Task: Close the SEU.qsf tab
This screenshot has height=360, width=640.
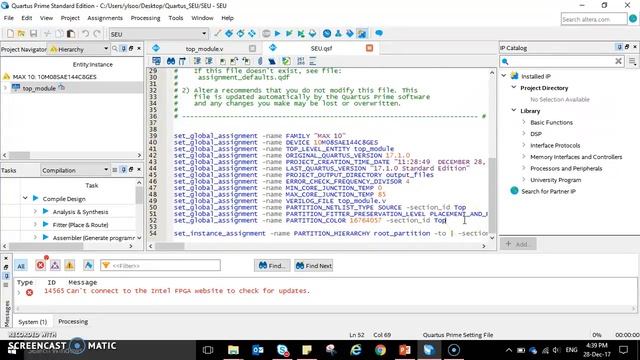Action: [369, 48]
